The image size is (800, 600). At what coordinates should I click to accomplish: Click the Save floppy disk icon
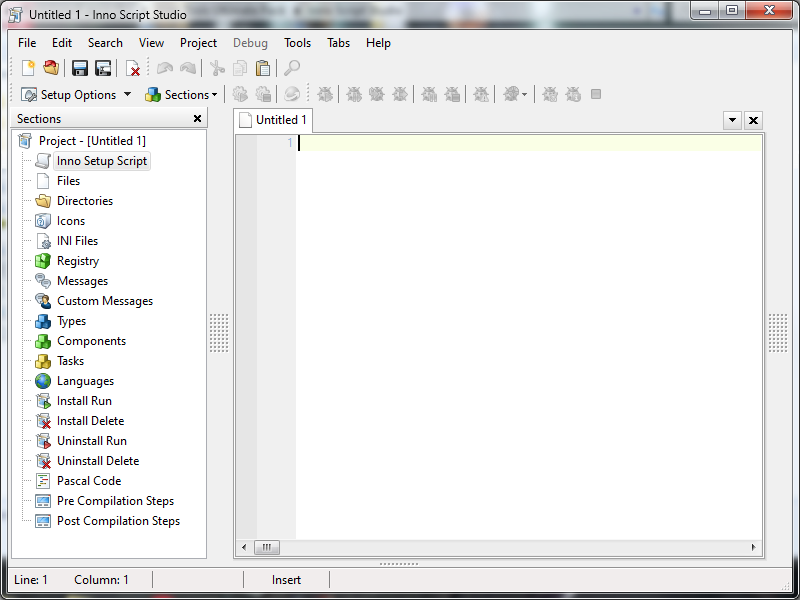(x=80, y=68)
